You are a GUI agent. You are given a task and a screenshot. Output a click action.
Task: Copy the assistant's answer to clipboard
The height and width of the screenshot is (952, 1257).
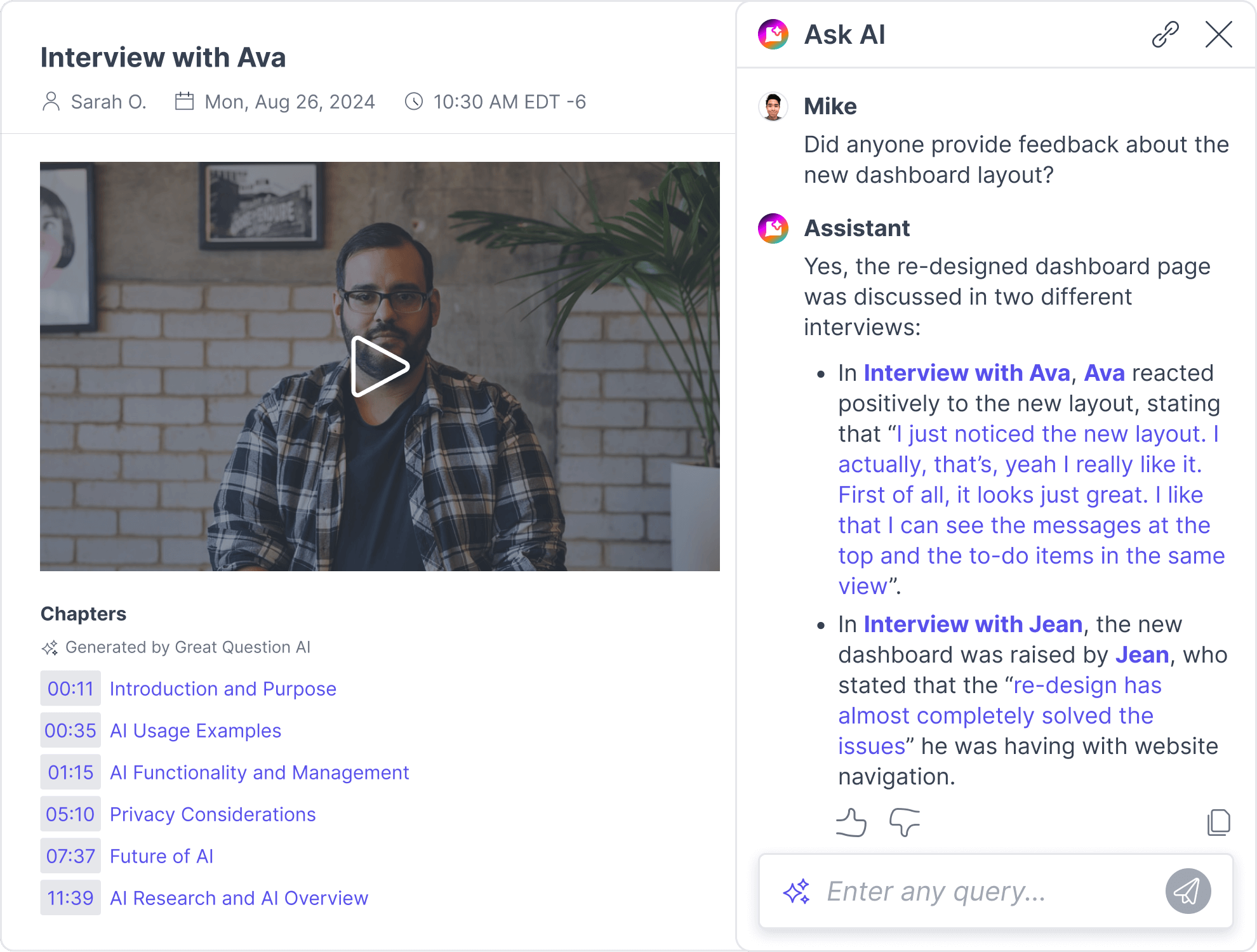pos(1218,823)
